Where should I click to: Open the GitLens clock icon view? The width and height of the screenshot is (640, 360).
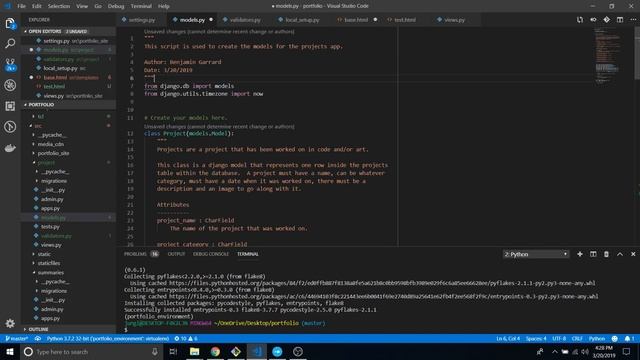click(x=10, y=127)
